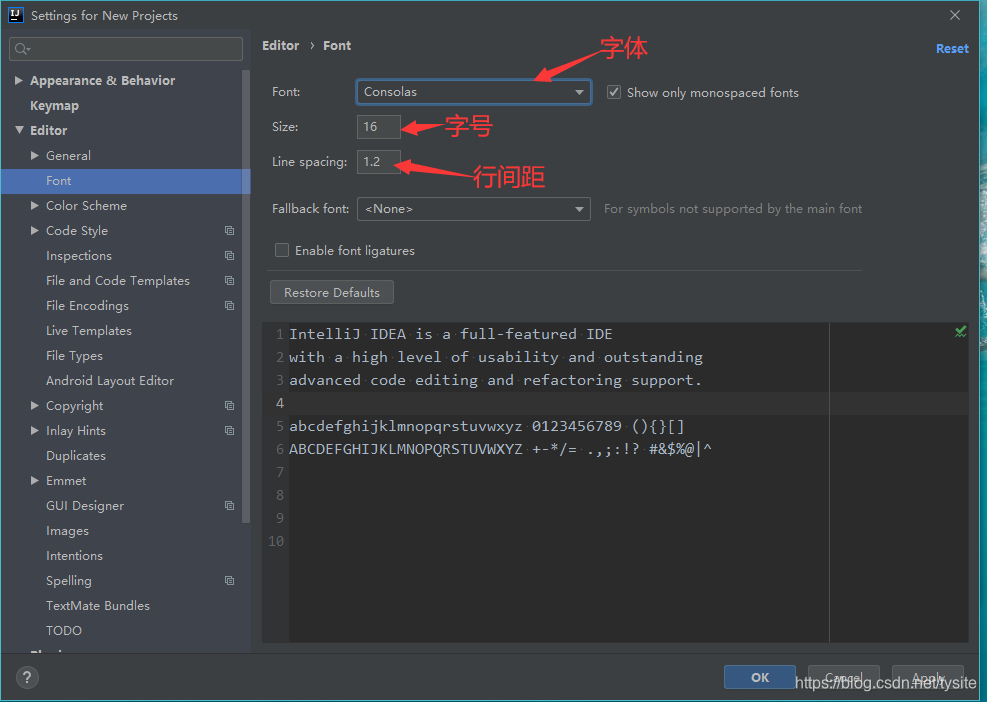Open Live Templates settings page
This screenshot has height=702, width=987.
89,331
